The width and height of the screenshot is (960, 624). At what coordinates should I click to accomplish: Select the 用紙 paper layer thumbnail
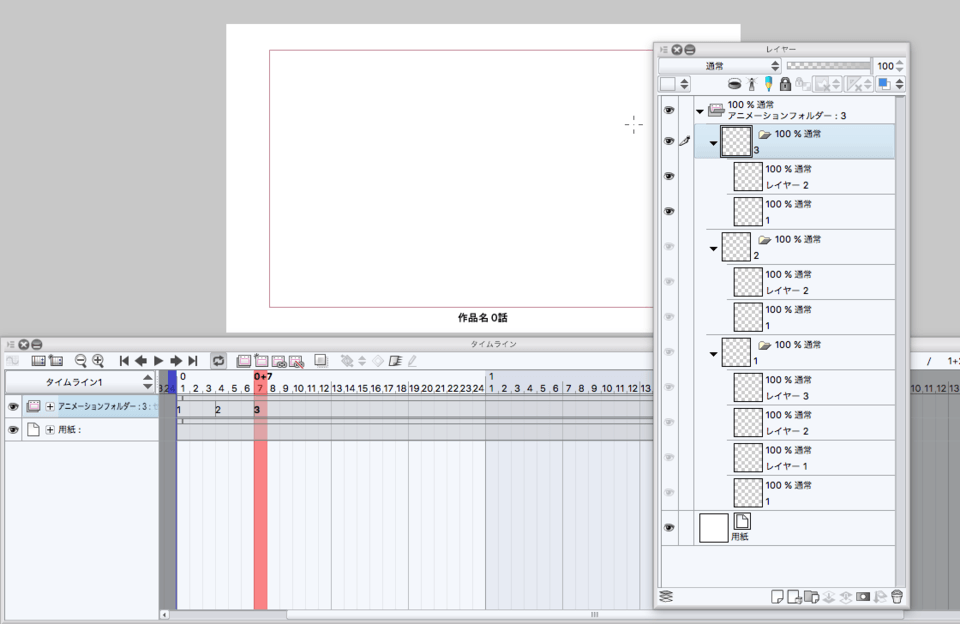coord(714,528)
